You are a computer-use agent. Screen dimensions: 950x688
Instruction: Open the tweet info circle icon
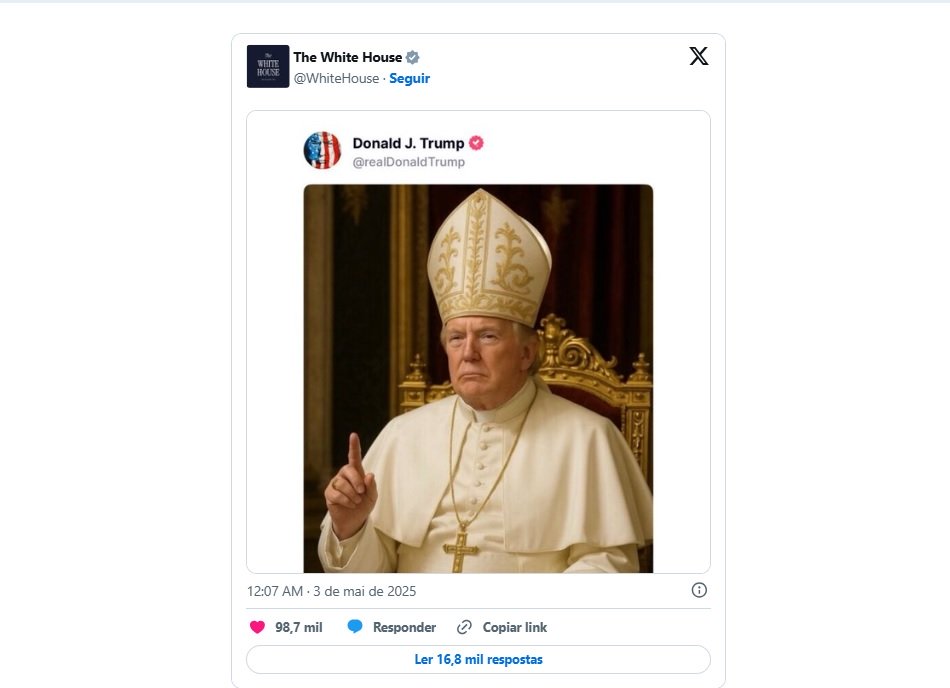click(699, 590)
